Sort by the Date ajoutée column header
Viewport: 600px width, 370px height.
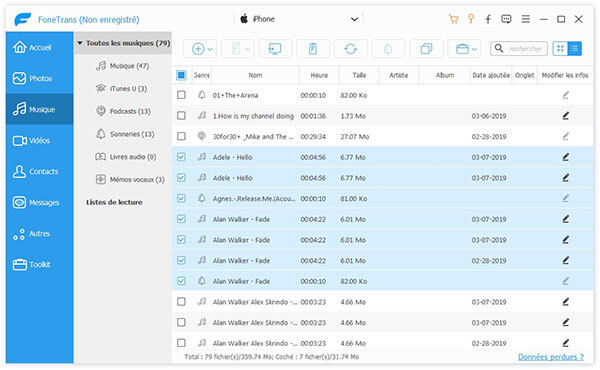tap(491, 75)
